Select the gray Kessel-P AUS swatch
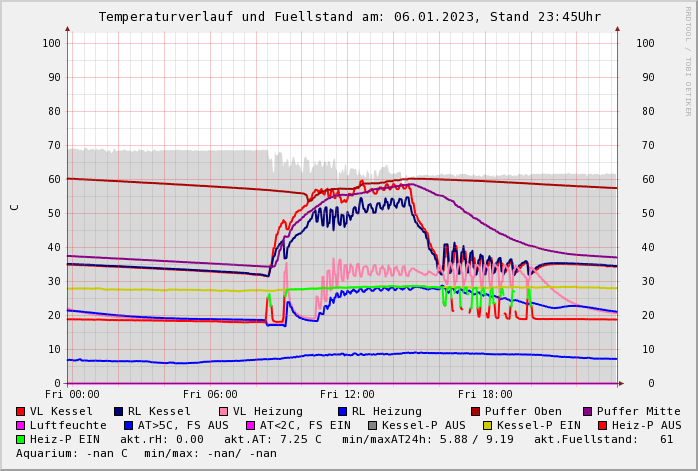This screenshot has height=471, width=698. [373, 425]
